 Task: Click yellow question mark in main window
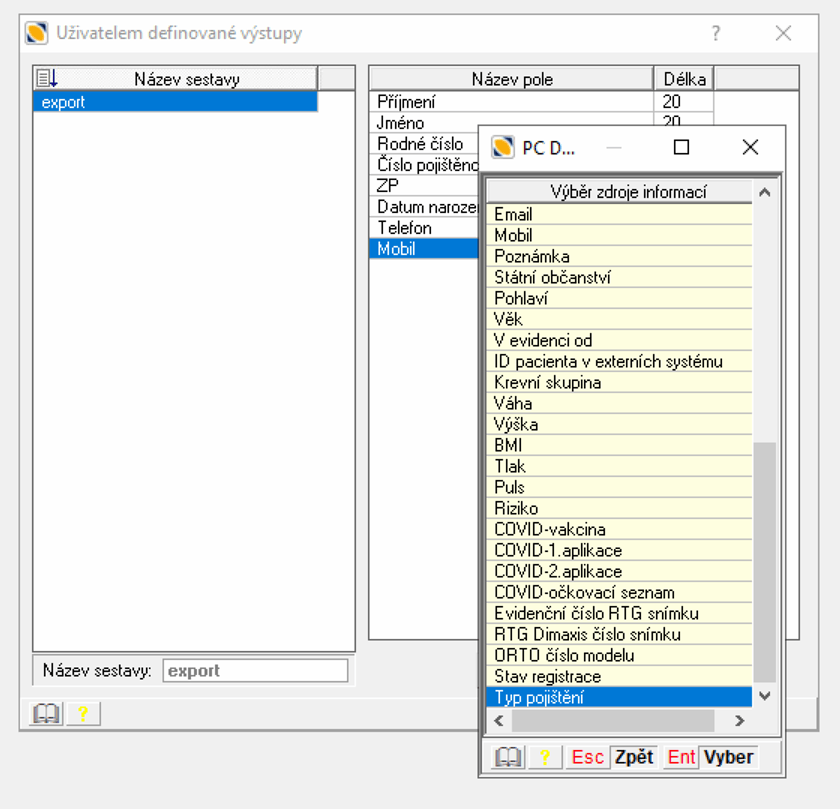tap(83, 713)
